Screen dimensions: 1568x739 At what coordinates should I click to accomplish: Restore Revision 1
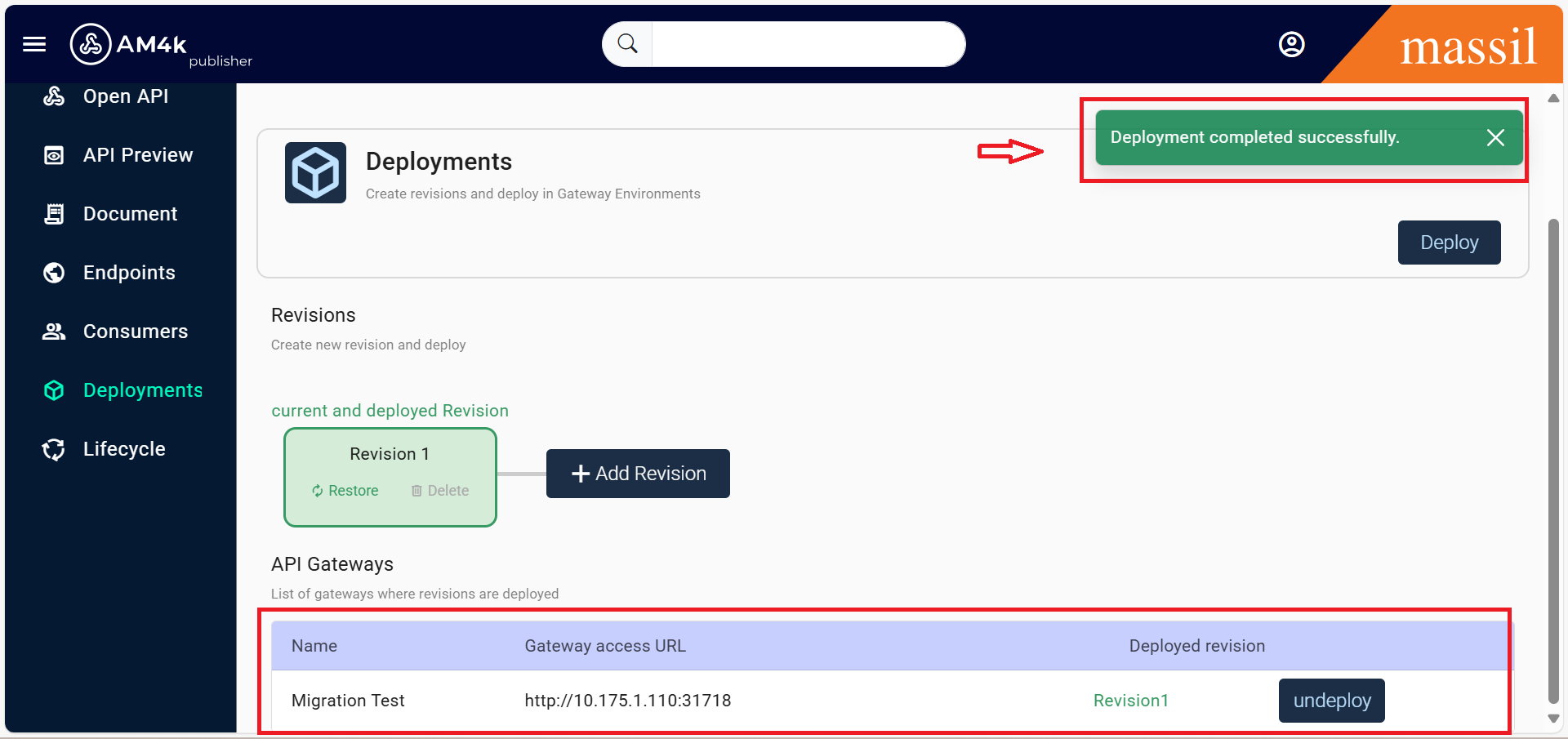(345, 491)
